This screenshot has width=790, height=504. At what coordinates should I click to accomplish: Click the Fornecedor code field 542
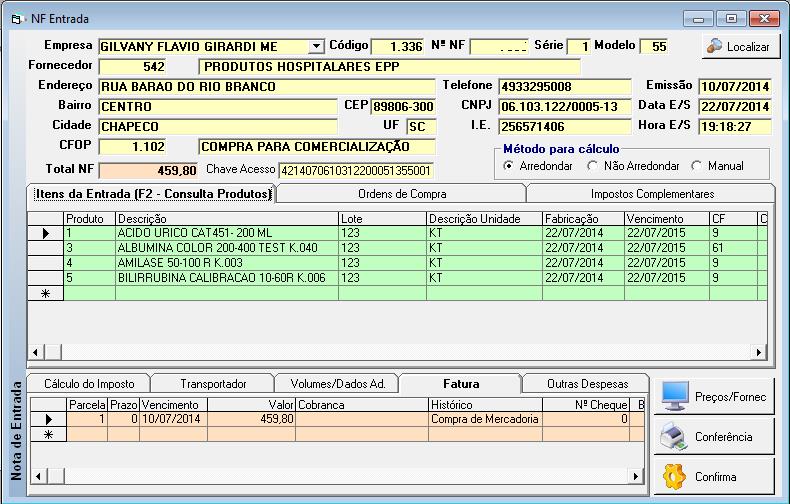[x=132, y=67]
